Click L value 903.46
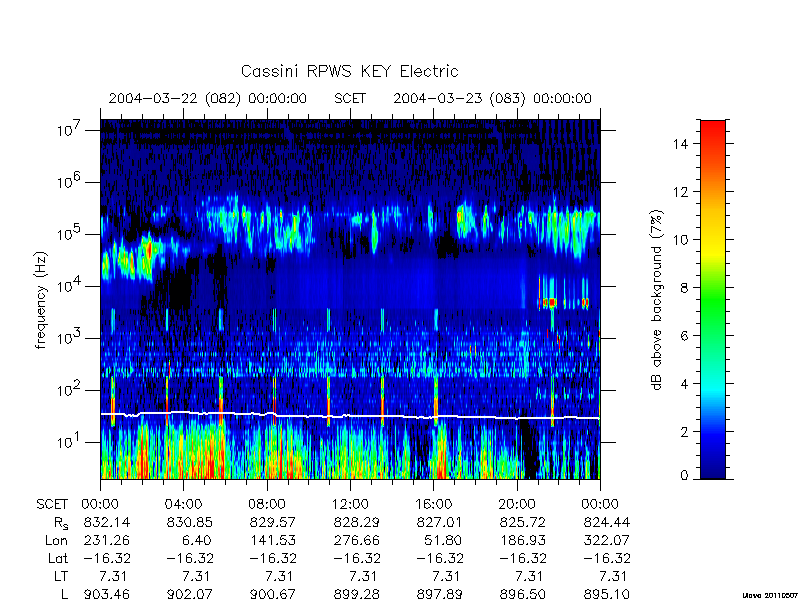 tap(107, 594)
